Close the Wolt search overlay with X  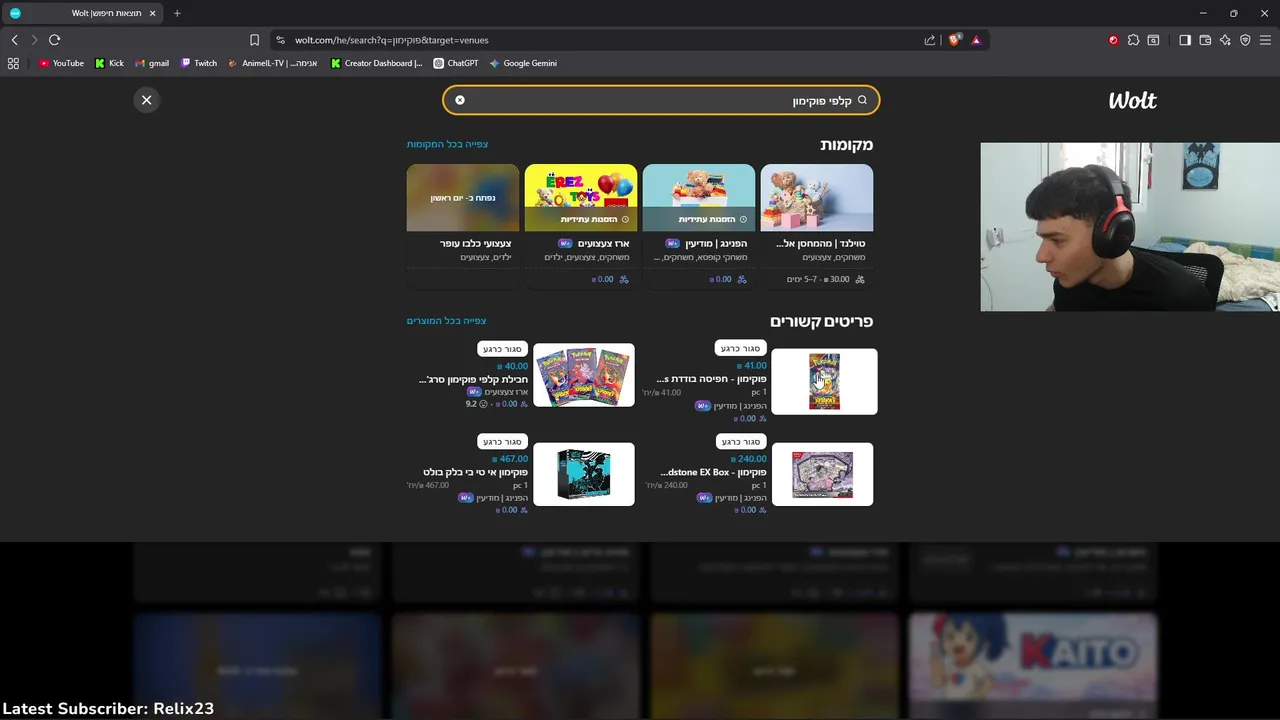pyautogui.click(x=146, y=100)
